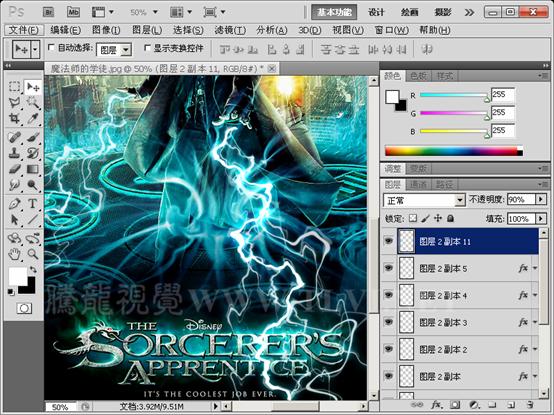The height and width of the screenshot is (415, 554).
Task: Expand effects of 图层 2 副本 4
Action: point(535,295)
